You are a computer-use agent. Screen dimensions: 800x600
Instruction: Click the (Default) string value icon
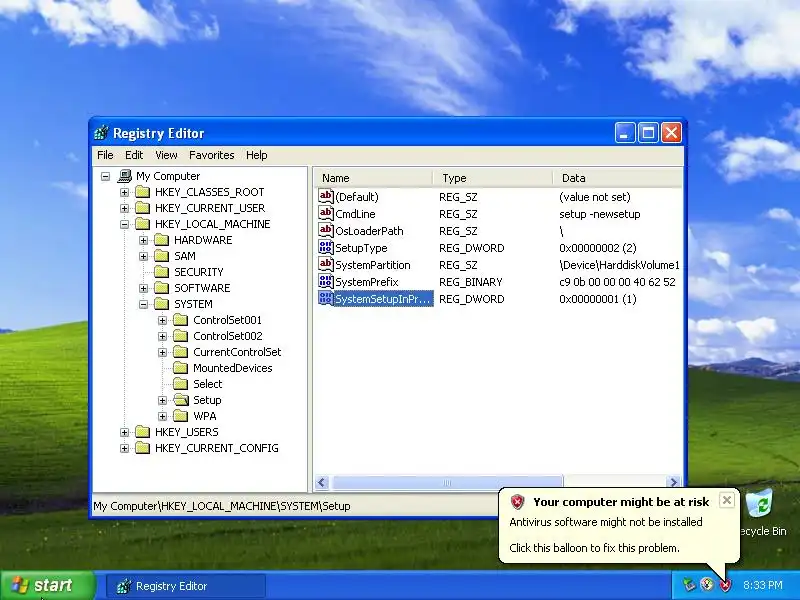[x=326, y=196]
